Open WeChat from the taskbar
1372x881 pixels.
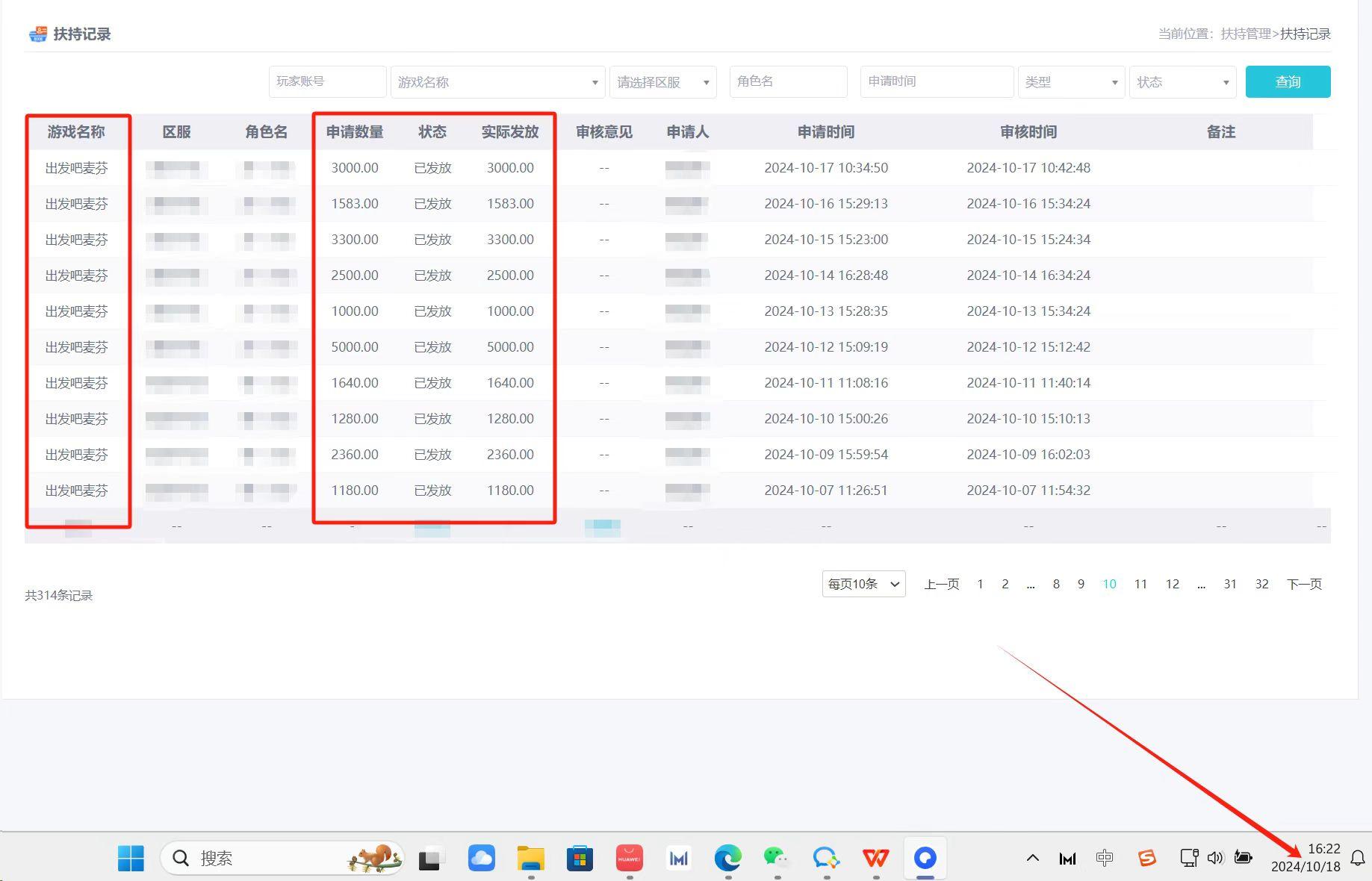point(777,858)
